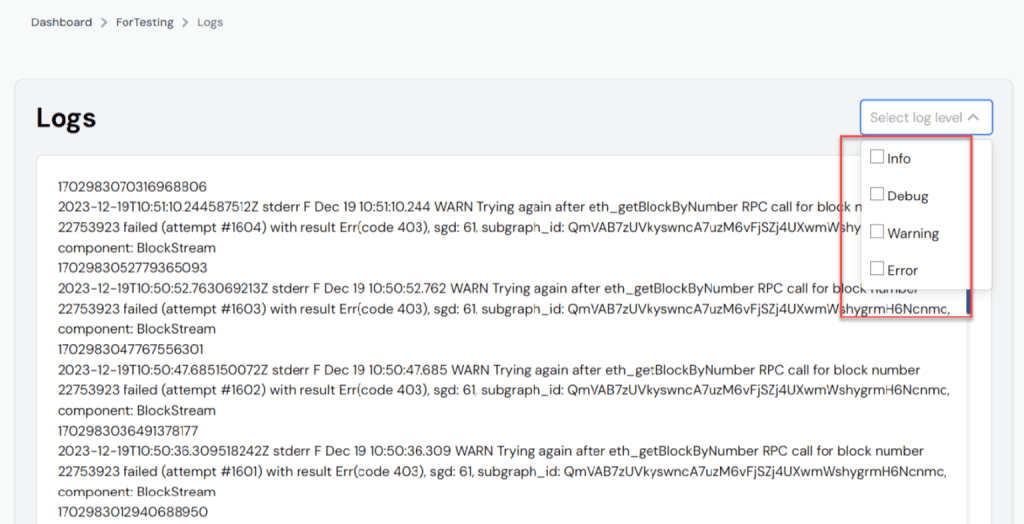This screenshot has width=1024, height=524.
Task: Click the Logs page heading
Action: pyautogui.click(x=66, y=118)
